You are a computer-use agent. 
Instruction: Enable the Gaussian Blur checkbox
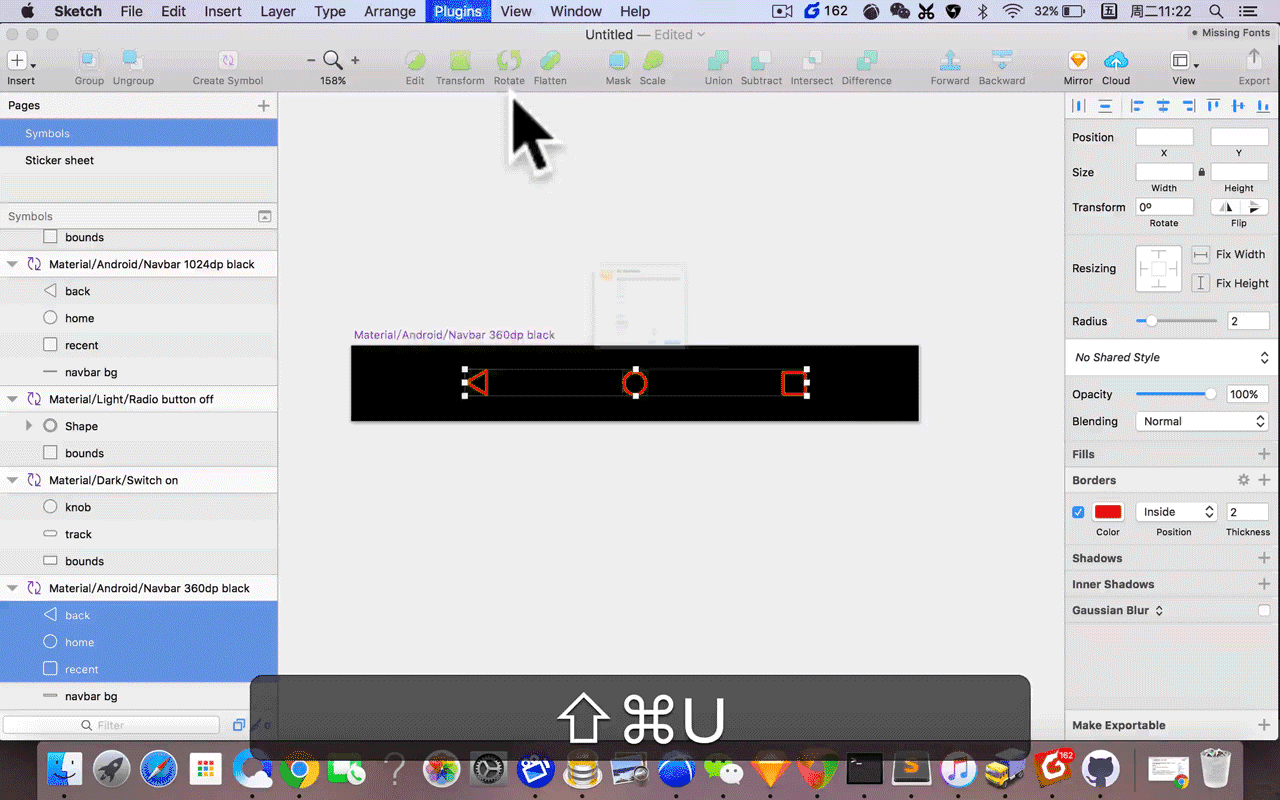click(1264, 610)
